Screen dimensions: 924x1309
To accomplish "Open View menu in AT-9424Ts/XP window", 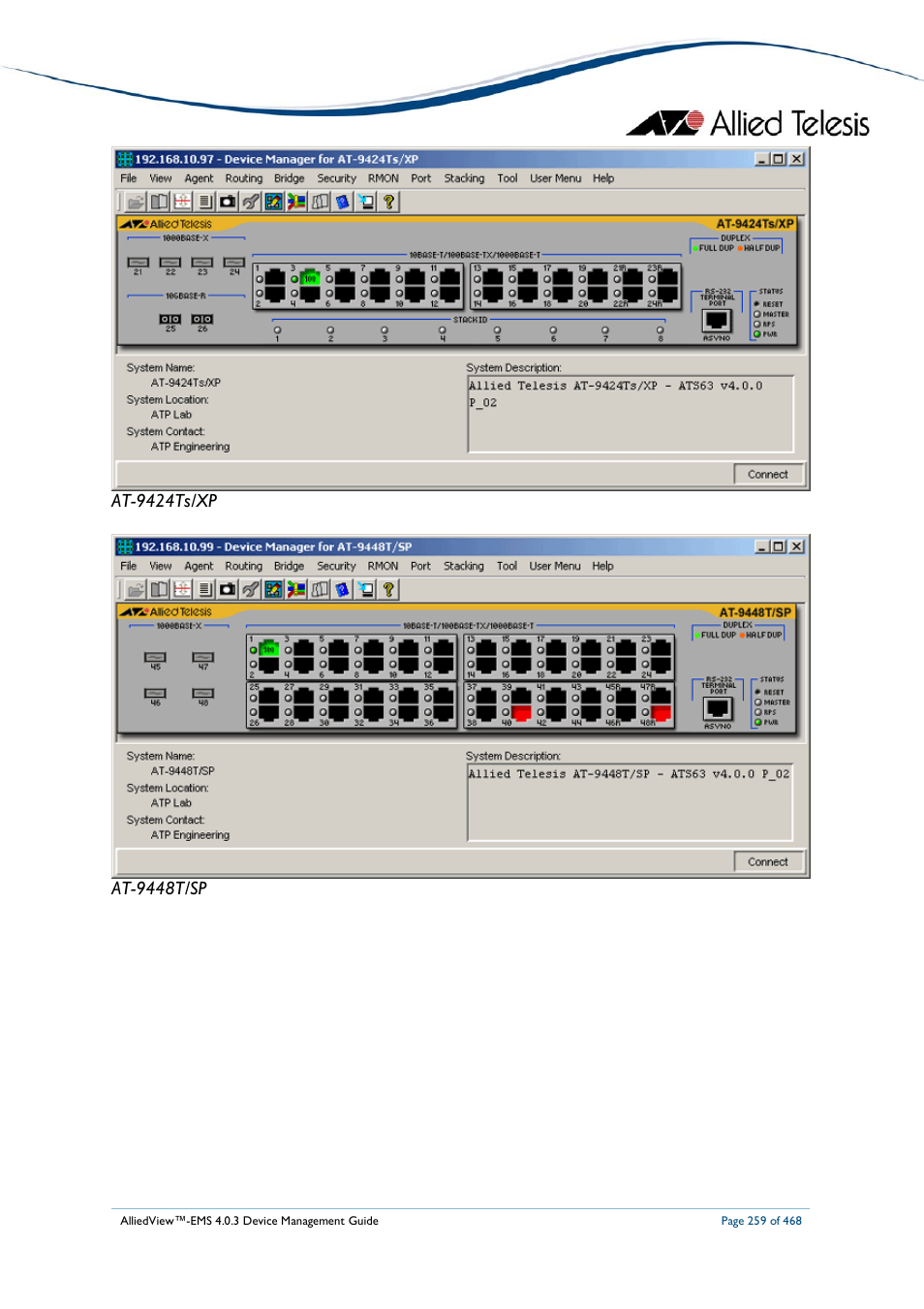I will (161, 178).
